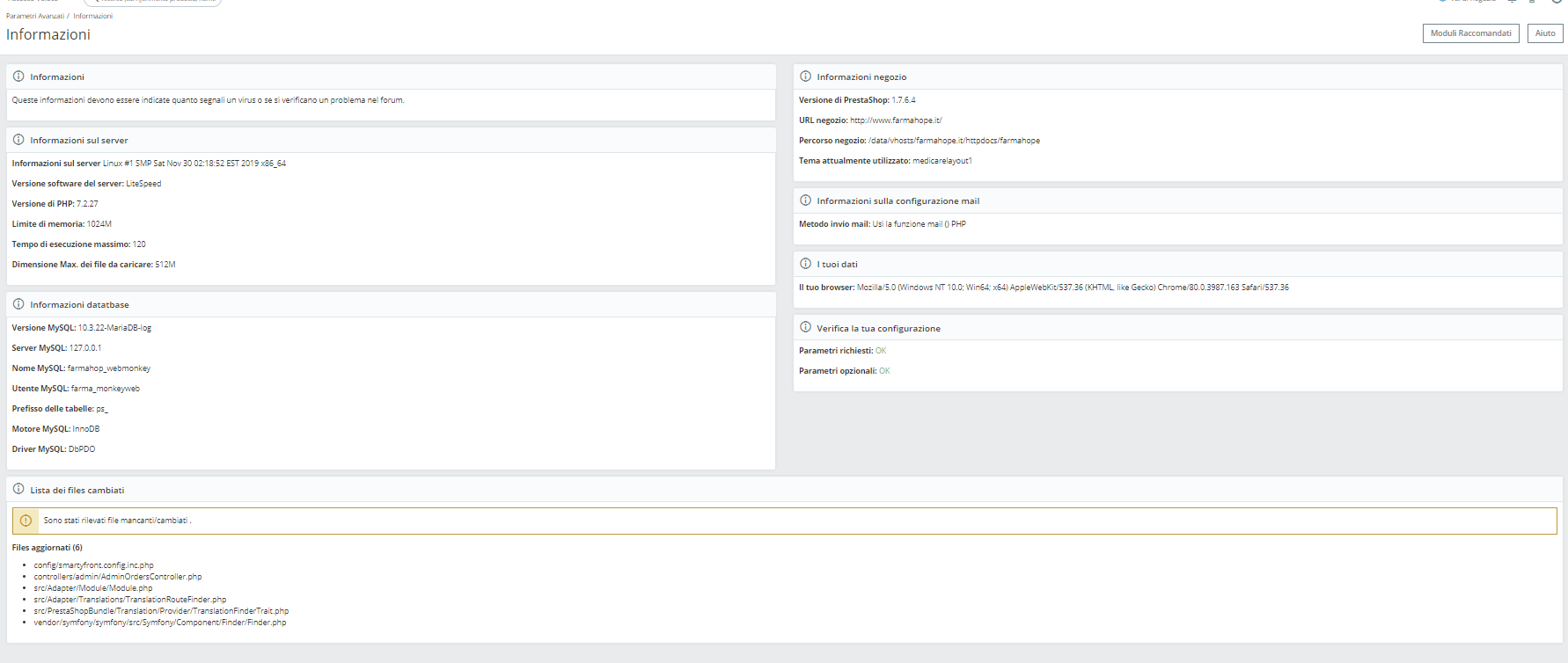Select server info Linux #1 SMP line
Screen dimensions: 1568x663
[194, 164]
